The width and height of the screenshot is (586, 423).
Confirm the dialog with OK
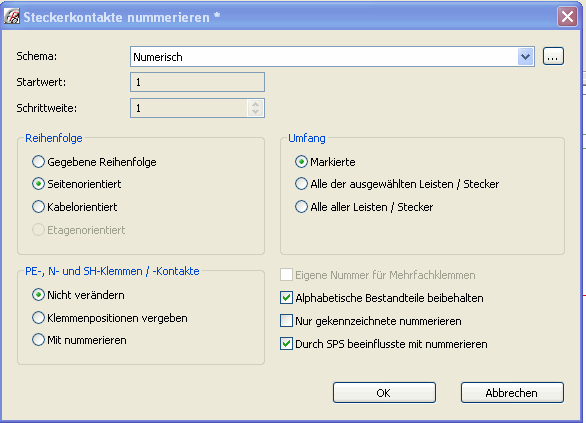click(384, 393)
